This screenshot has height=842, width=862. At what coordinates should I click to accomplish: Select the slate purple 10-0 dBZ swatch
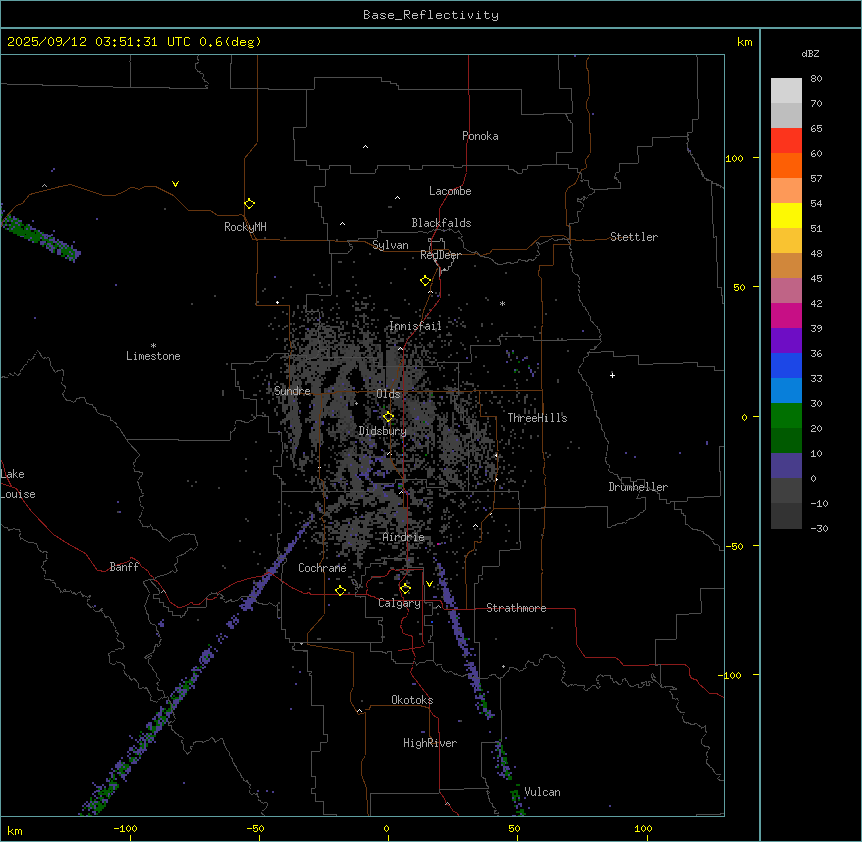point(786,466)
